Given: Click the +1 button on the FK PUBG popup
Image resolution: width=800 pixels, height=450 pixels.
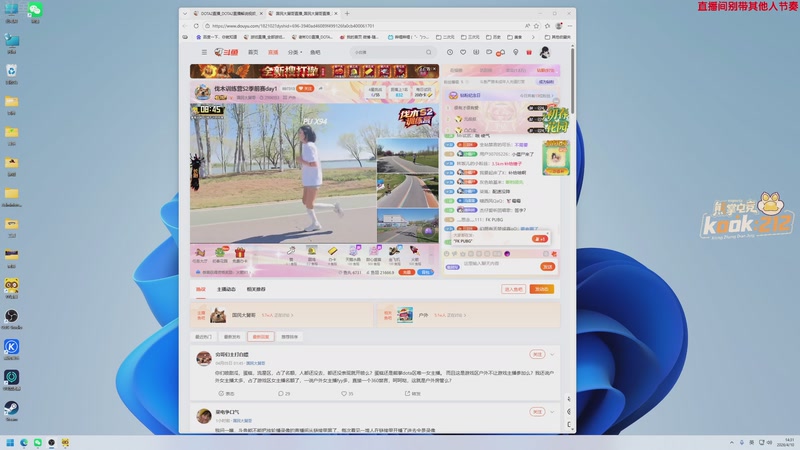Looking at the screenshot, I should click(x=540, y=239).
